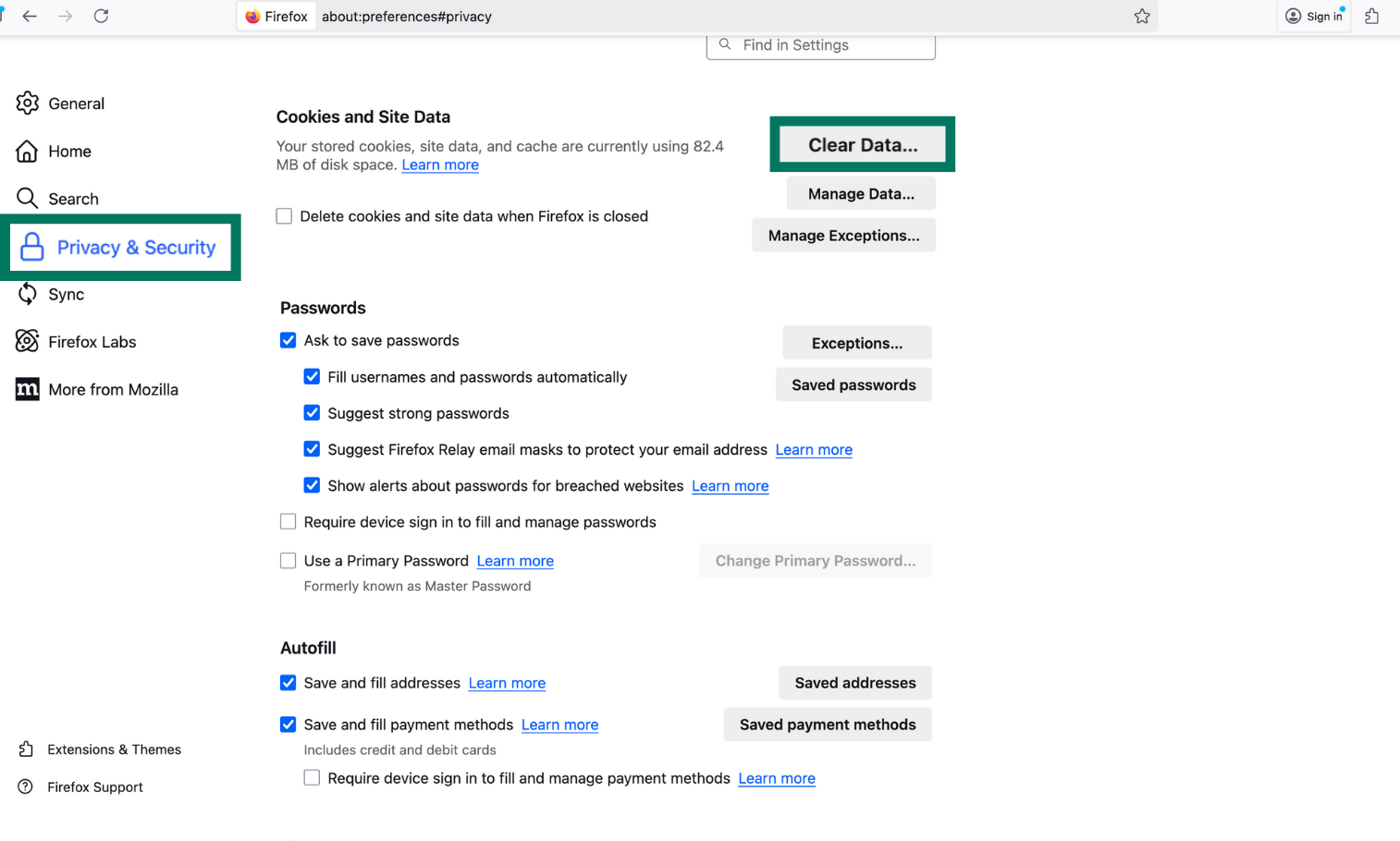
Task: Open Extensions & Themes
Action: tap(114, 750)
